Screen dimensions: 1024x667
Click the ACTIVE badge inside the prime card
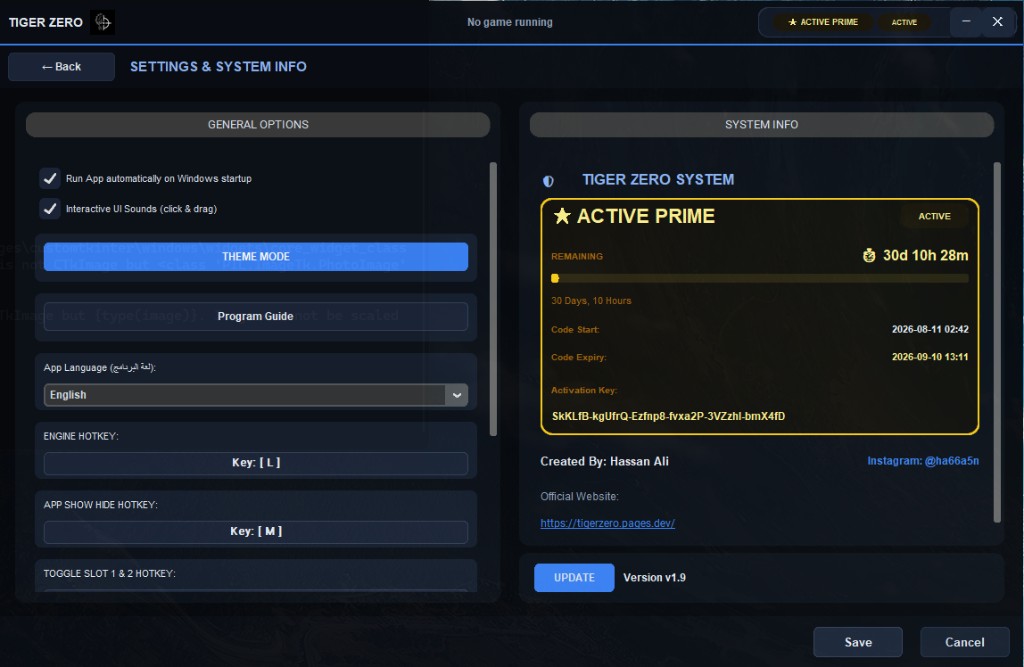point(935,216)
